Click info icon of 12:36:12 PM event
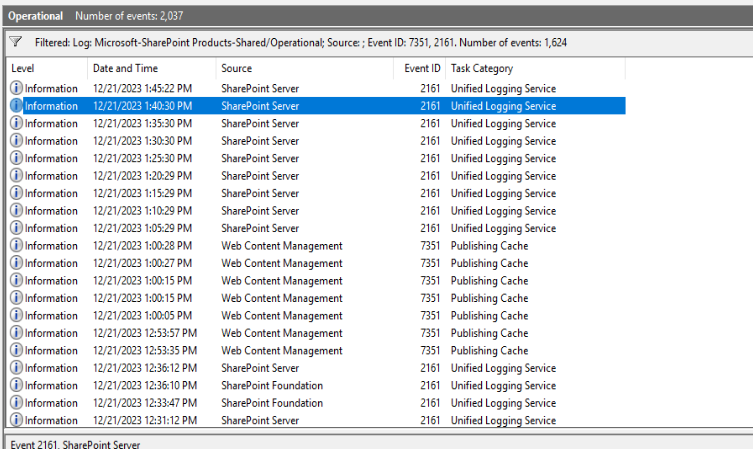The width and height of the screenshot is (753, 449). (16, 368)
